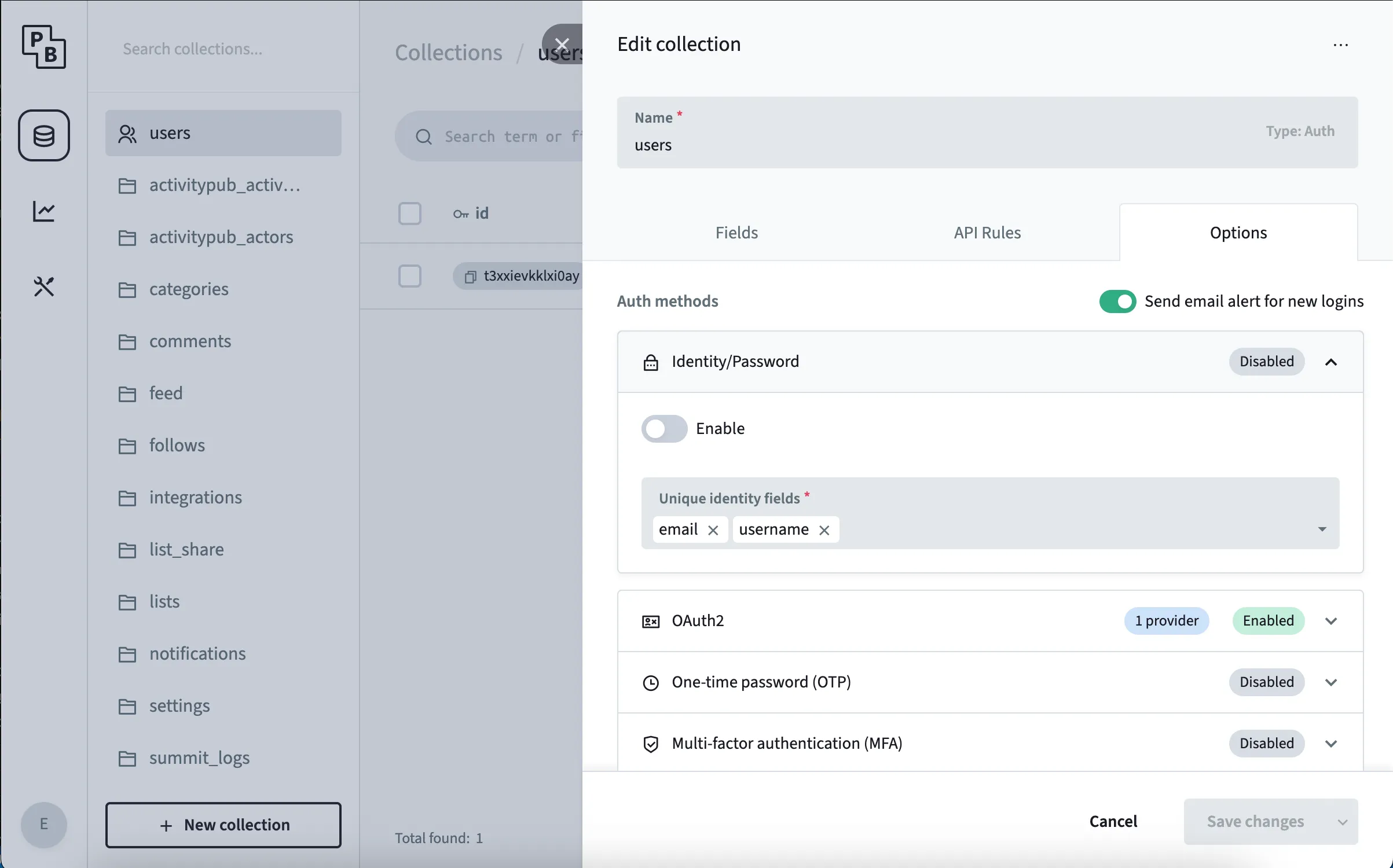
Task: Check the select-all records checkbox
Action: coord(410,214)
